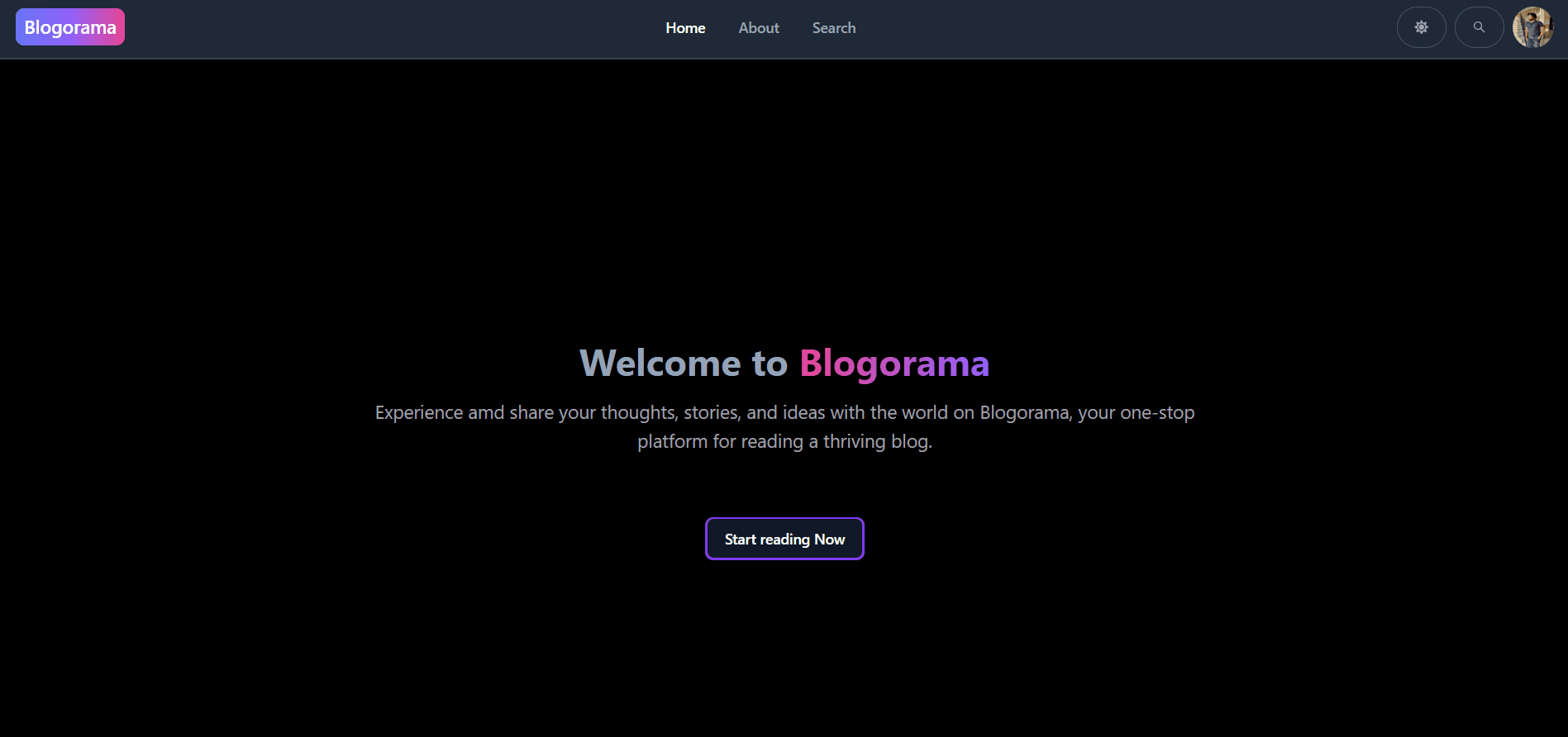Click the "Welcome to" heading text
1568x737 pixels.
tap(684, 364)
